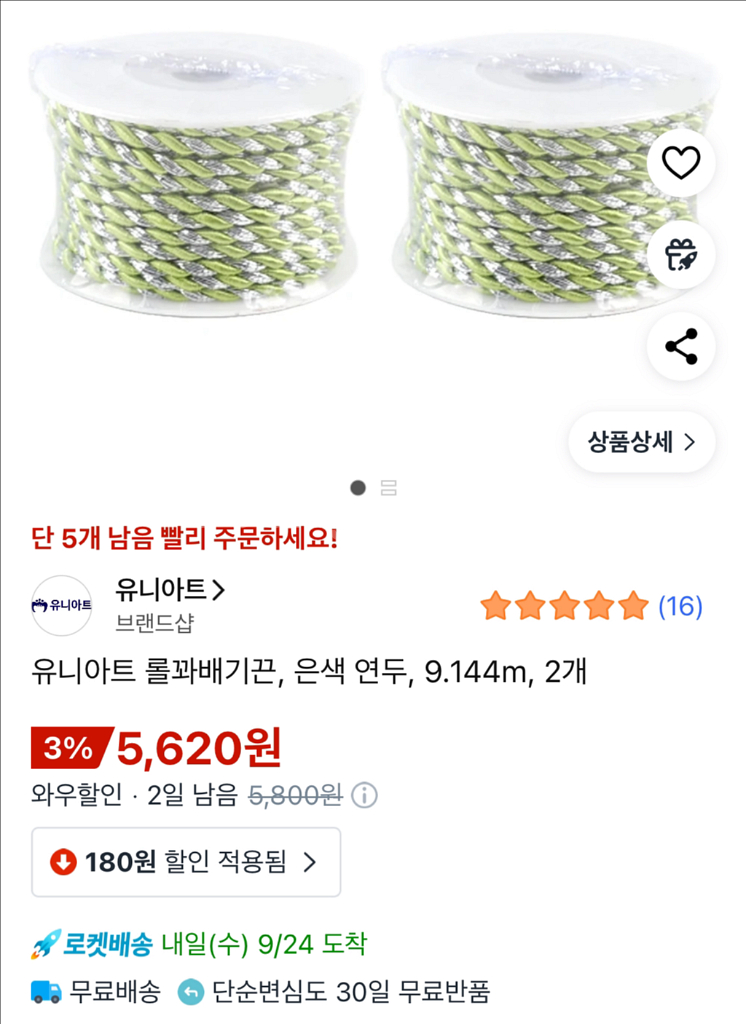This screenshot has width=746, height=1024.
Task: Open the (16) reviews count link
Action: pos(680,606)
